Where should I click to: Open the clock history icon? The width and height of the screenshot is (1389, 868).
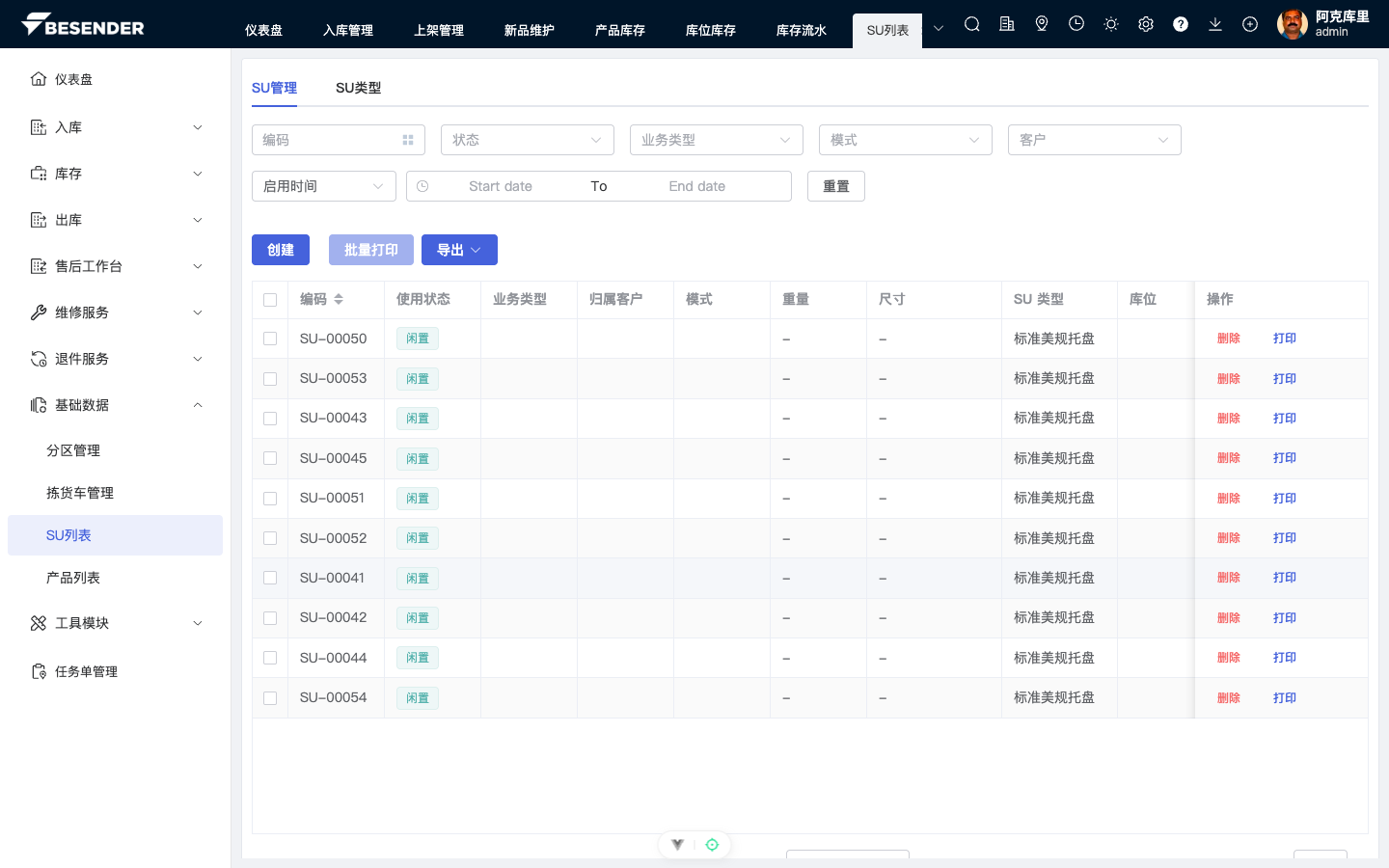[x=1076, y=24]
